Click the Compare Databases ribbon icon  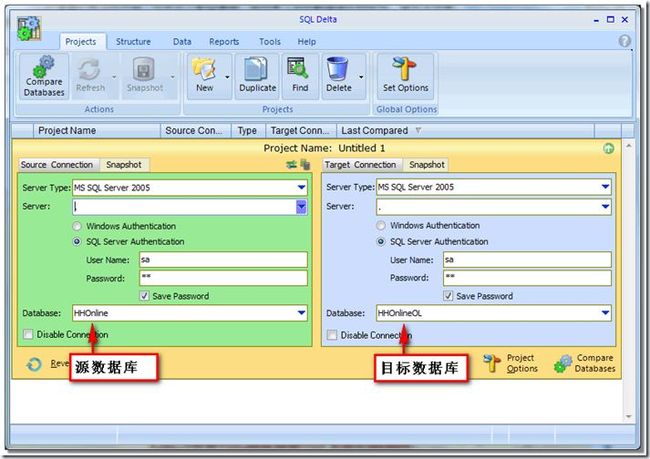click(44, 77)
